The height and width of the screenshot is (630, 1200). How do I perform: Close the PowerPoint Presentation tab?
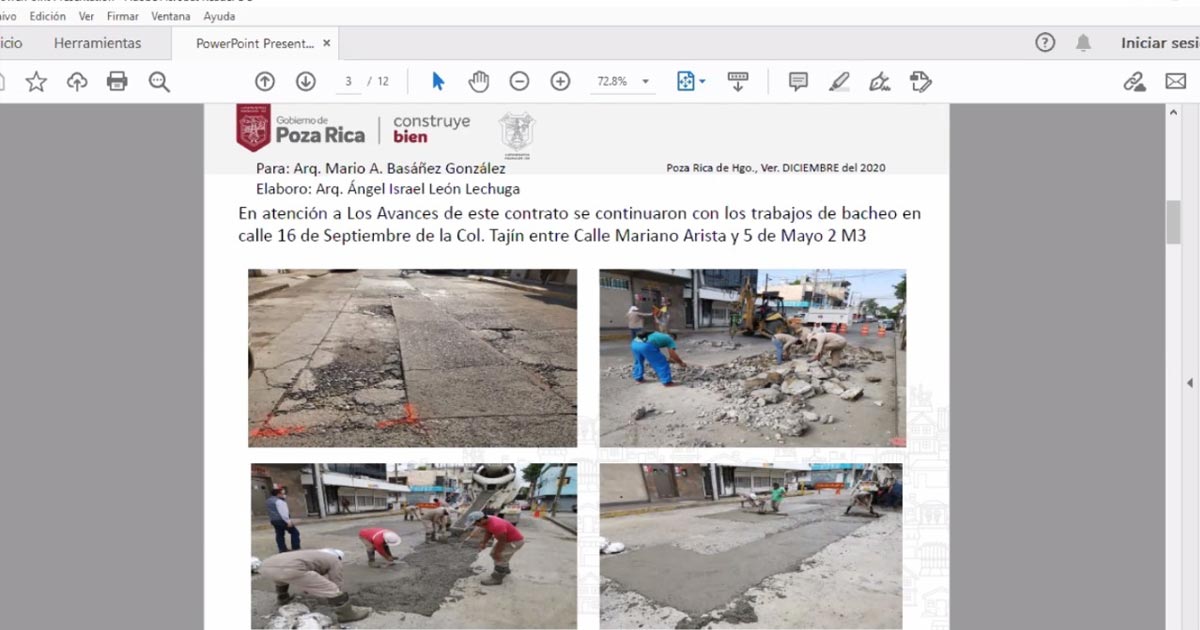tap(326, 43)
